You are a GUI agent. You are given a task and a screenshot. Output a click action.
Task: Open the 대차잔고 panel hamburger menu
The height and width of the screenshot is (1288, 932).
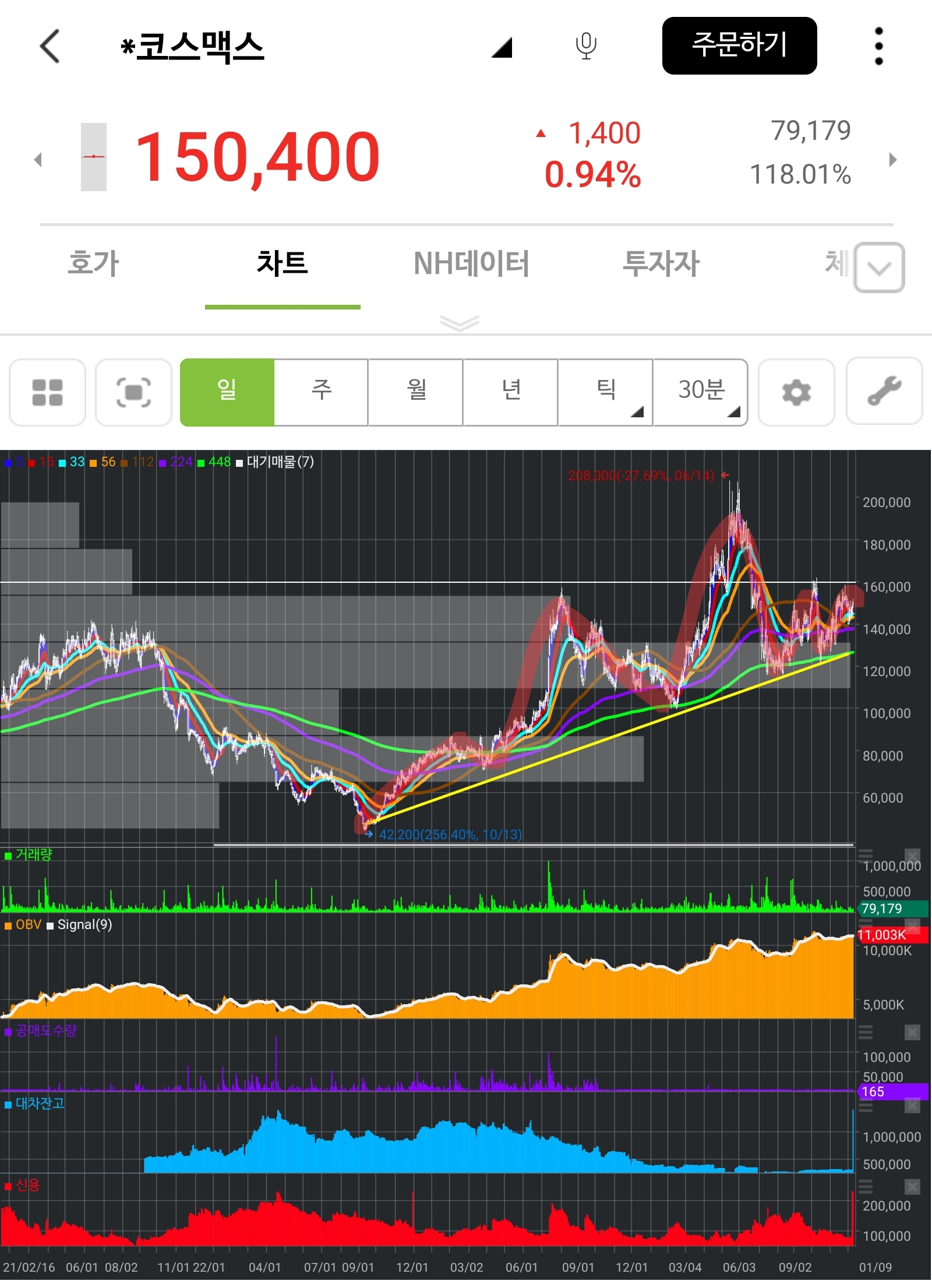tap(866, 1106)
